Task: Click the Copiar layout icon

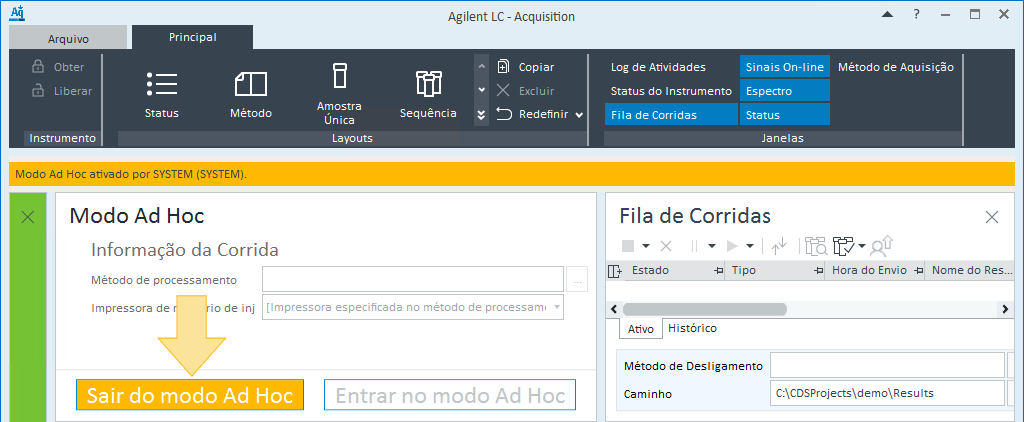Action: tap(503, 67)
